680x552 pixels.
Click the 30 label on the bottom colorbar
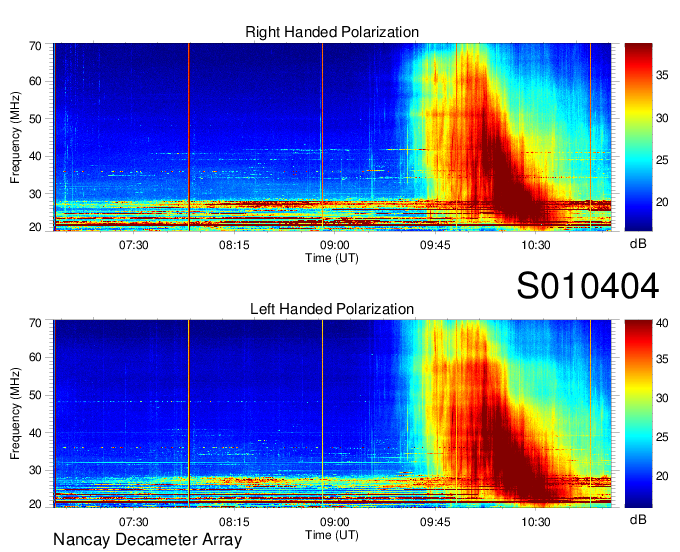[662, 398]
